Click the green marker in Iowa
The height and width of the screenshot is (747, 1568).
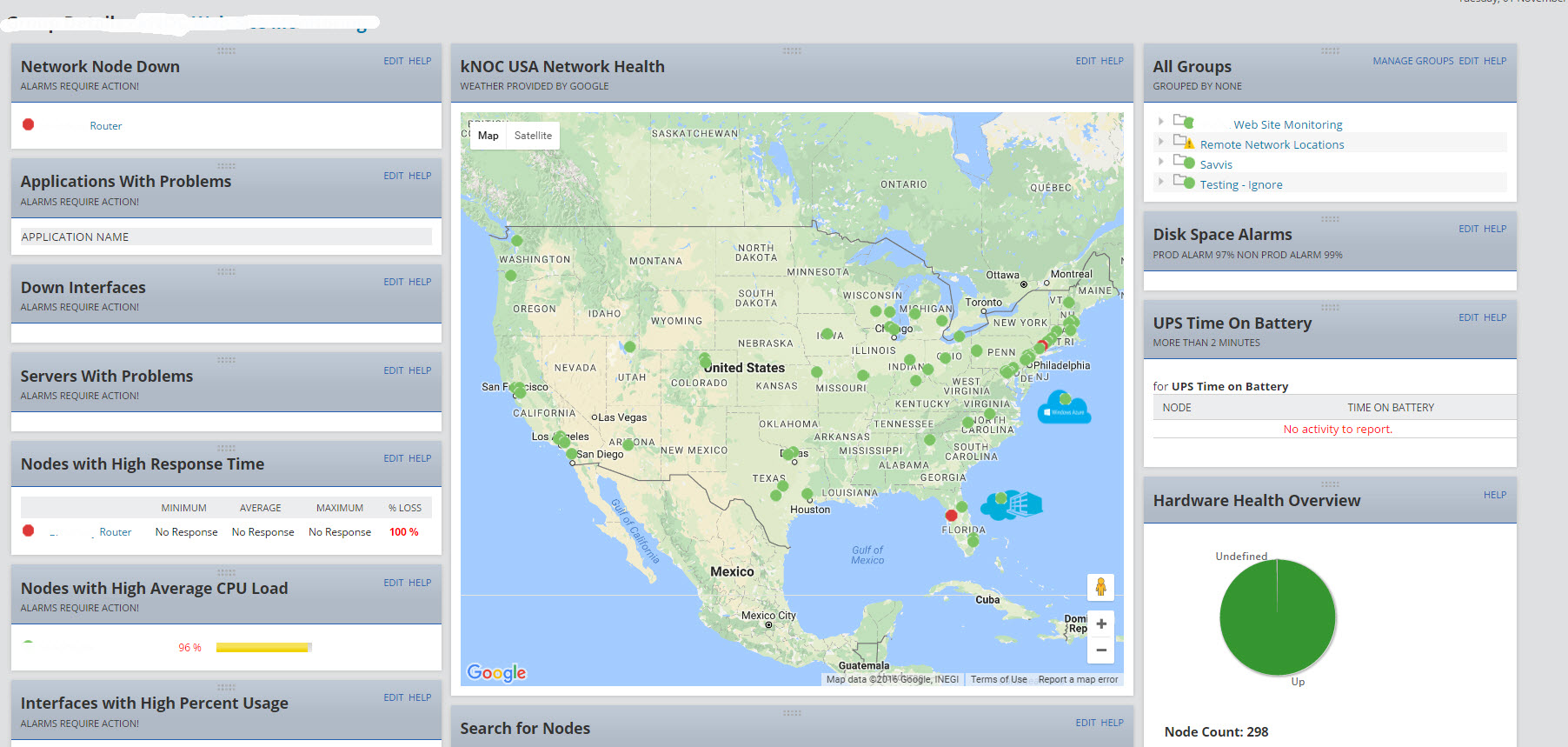827,334
